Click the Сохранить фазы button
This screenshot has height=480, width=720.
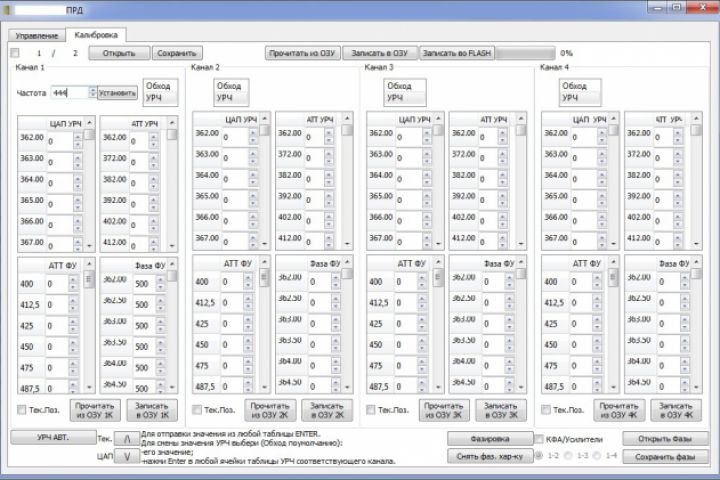pyautogui.click(x=665, y=457)
